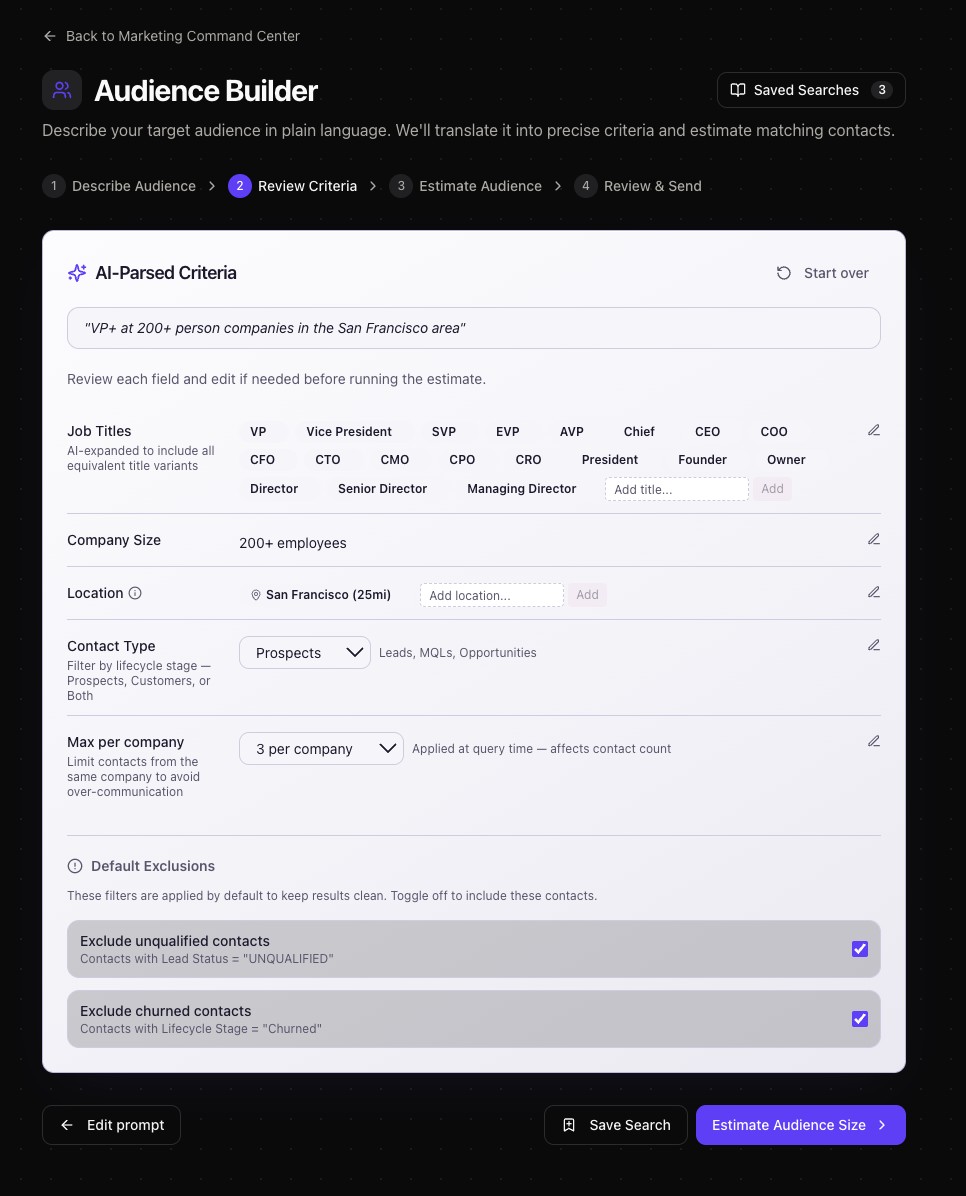
Task: Open the Prospects contact type dropdown
Action: coord(304,653)
